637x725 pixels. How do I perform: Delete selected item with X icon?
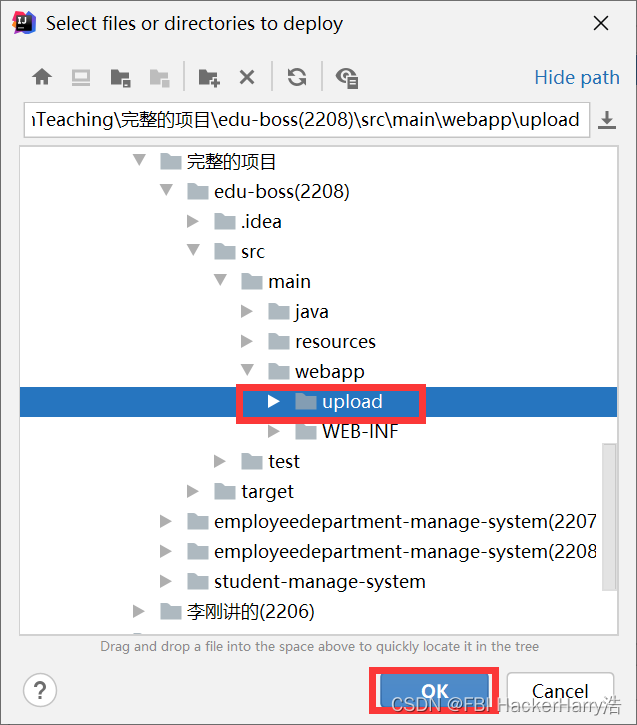[x=247, y=77]
